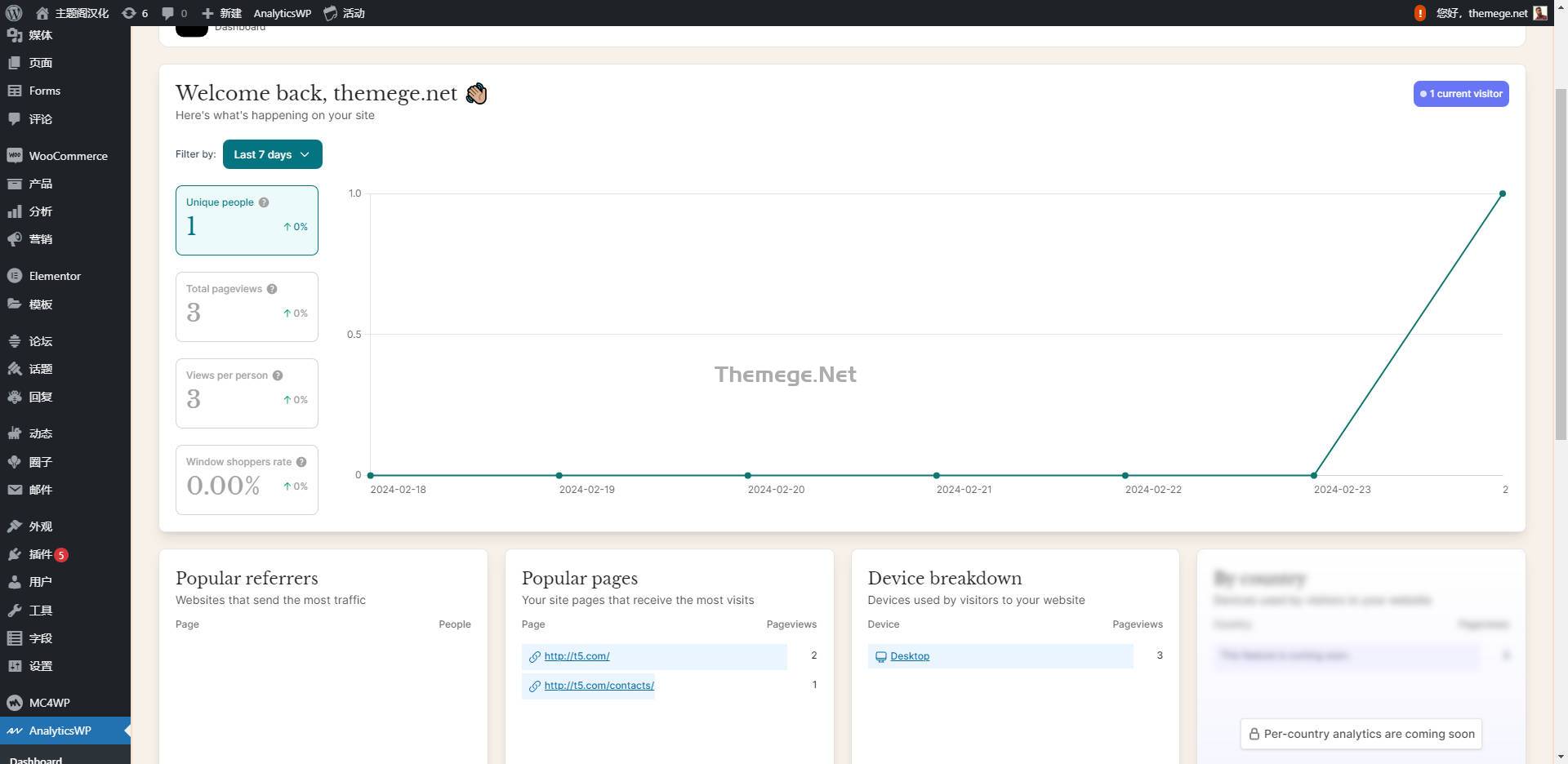This screenshot has width=1568, height=764.
Task: Click the red notification alert icon
Action: point(1420,13)
